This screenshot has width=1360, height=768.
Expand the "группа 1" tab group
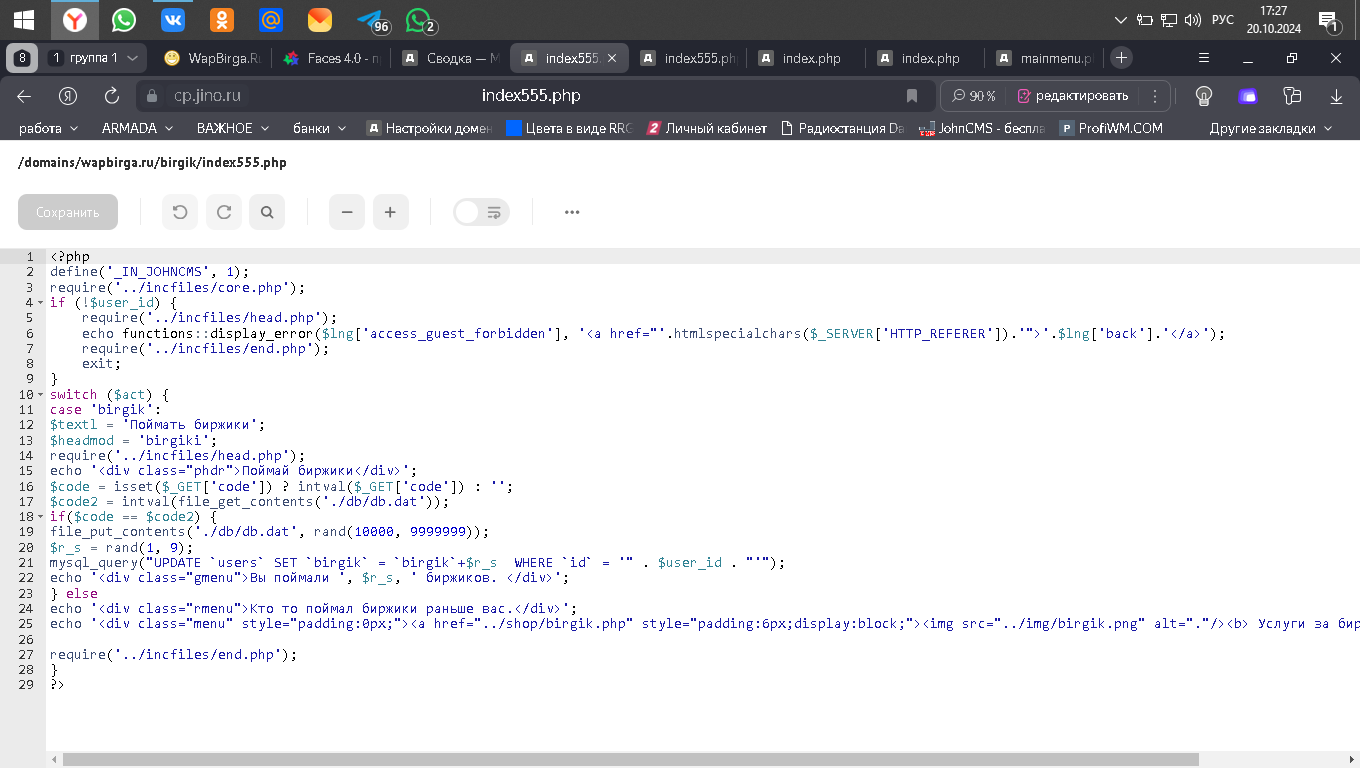point(96,58)
